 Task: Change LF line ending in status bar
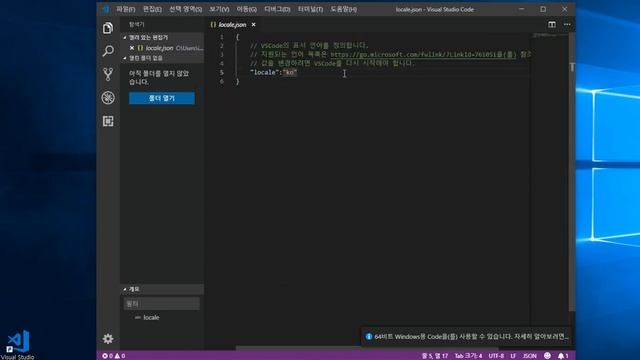[x=513, y=356]
